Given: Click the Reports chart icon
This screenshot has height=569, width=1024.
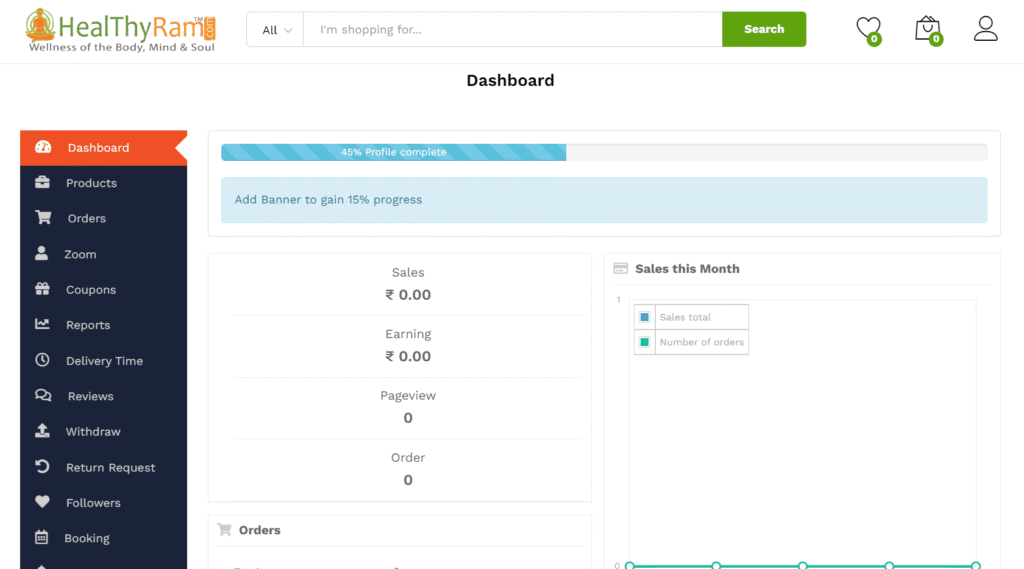Looking at the screenshot, I should coord(42,324).
